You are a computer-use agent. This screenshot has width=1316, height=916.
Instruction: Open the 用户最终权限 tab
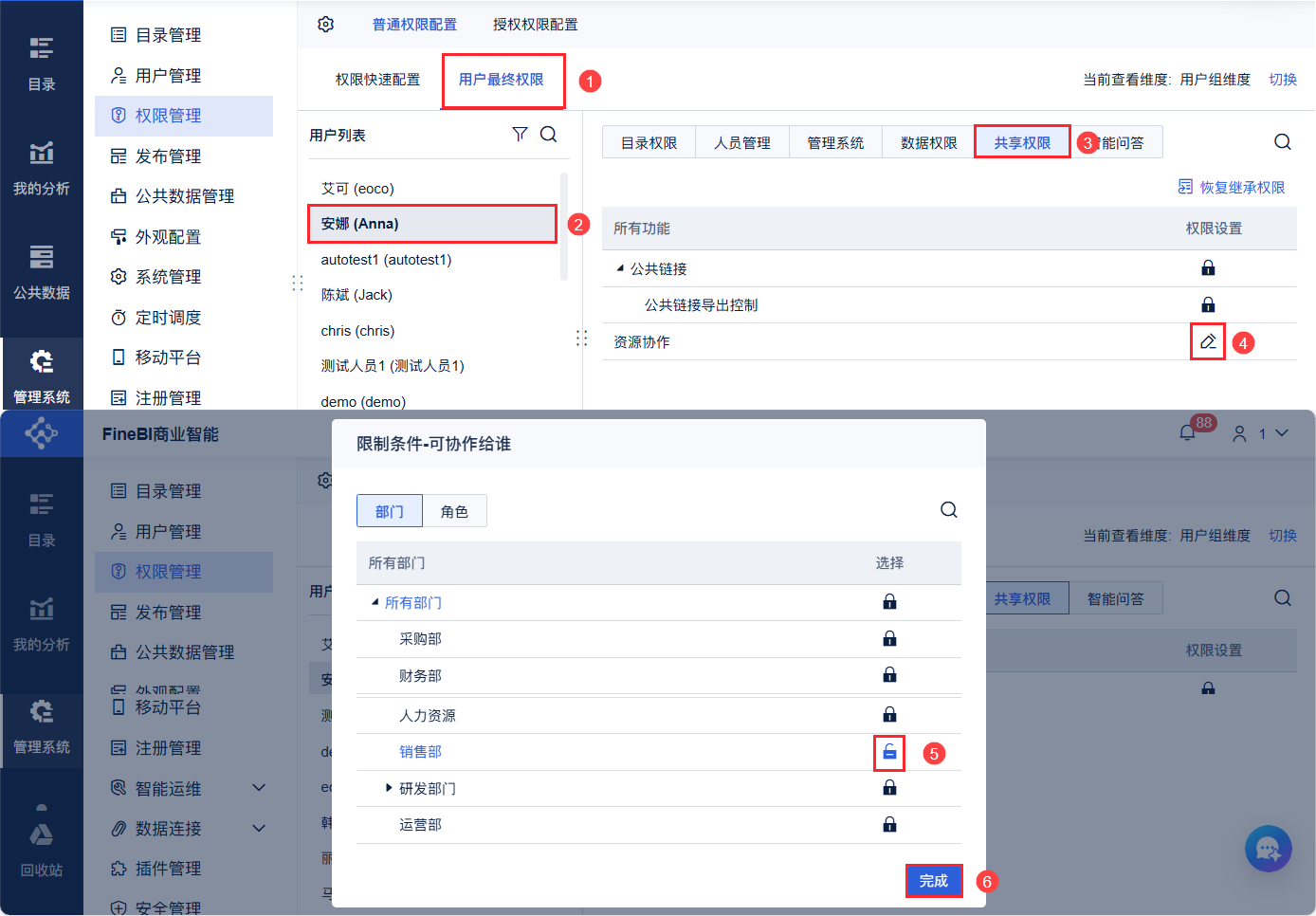point(502,80)
